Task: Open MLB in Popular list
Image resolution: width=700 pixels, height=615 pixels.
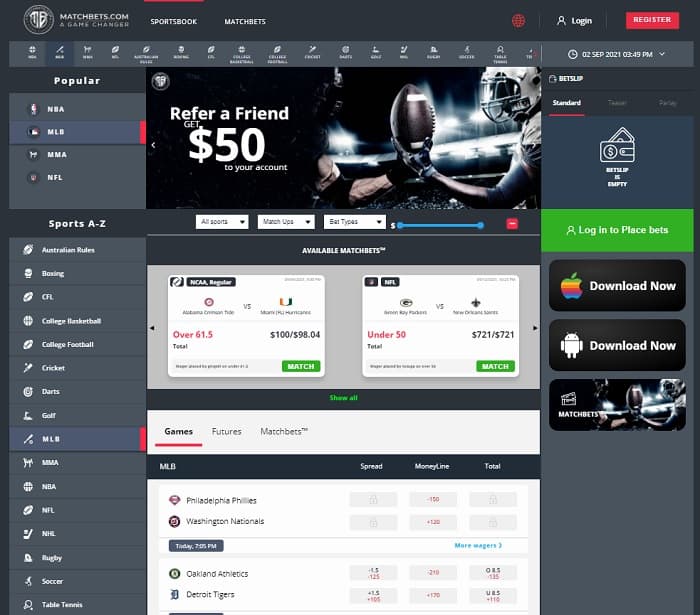Action: (x=77, y=132)
